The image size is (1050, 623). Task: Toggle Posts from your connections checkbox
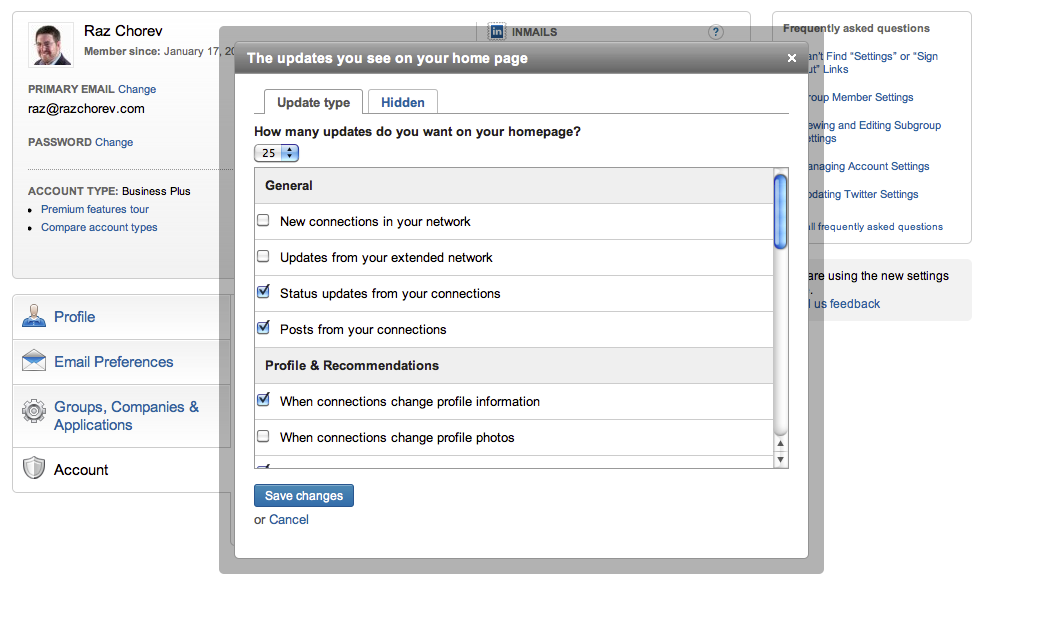point(264,328)
